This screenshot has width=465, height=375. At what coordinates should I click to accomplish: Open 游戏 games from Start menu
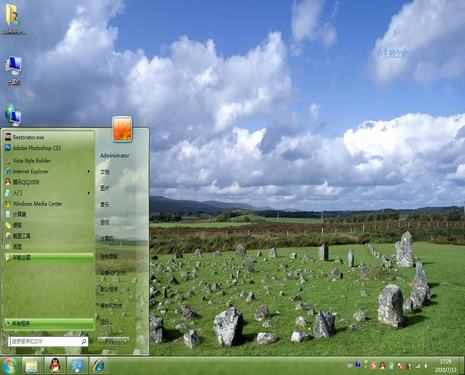(105, 222)
